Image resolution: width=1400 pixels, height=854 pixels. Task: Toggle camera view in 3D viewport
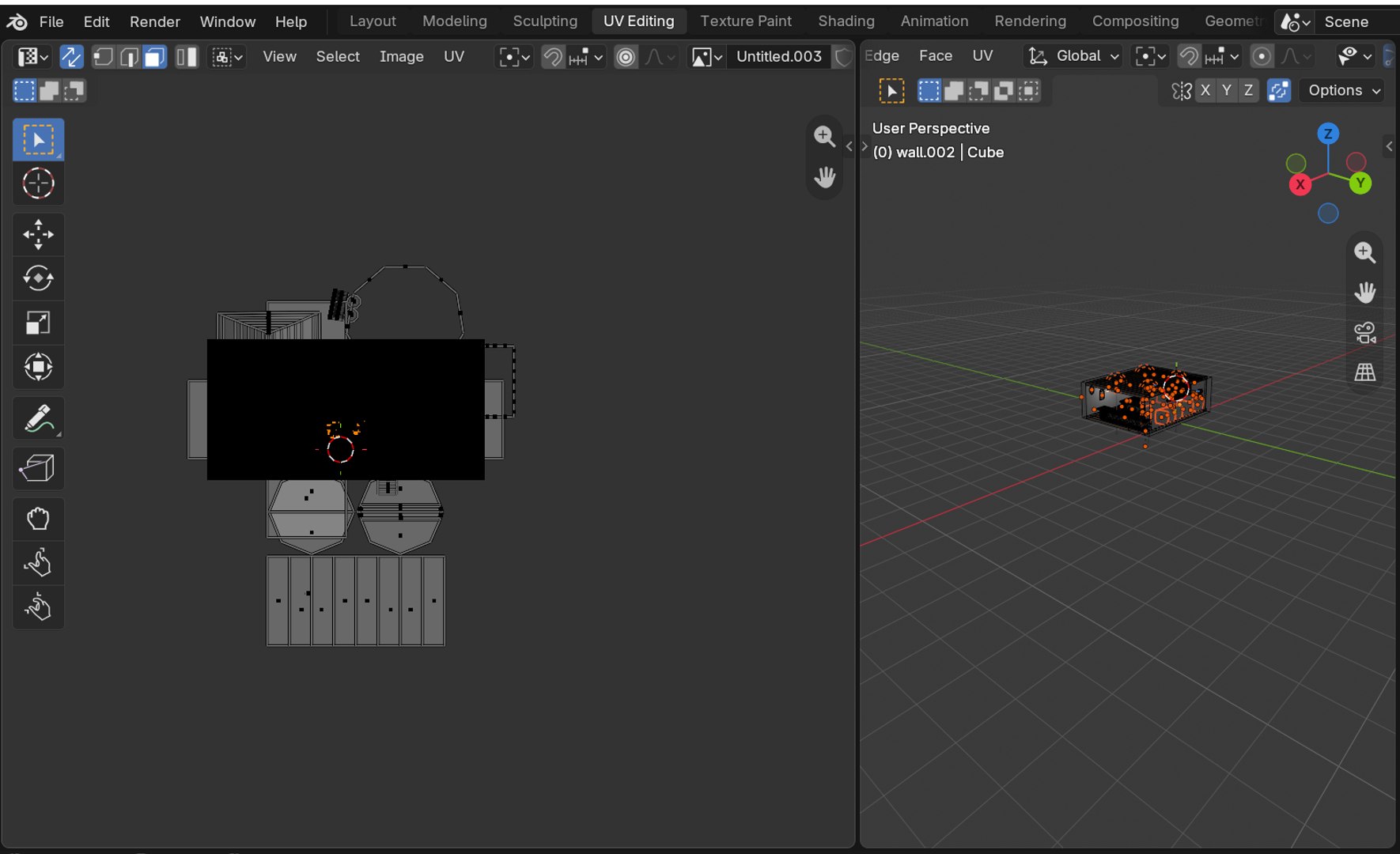point(1364,332)
